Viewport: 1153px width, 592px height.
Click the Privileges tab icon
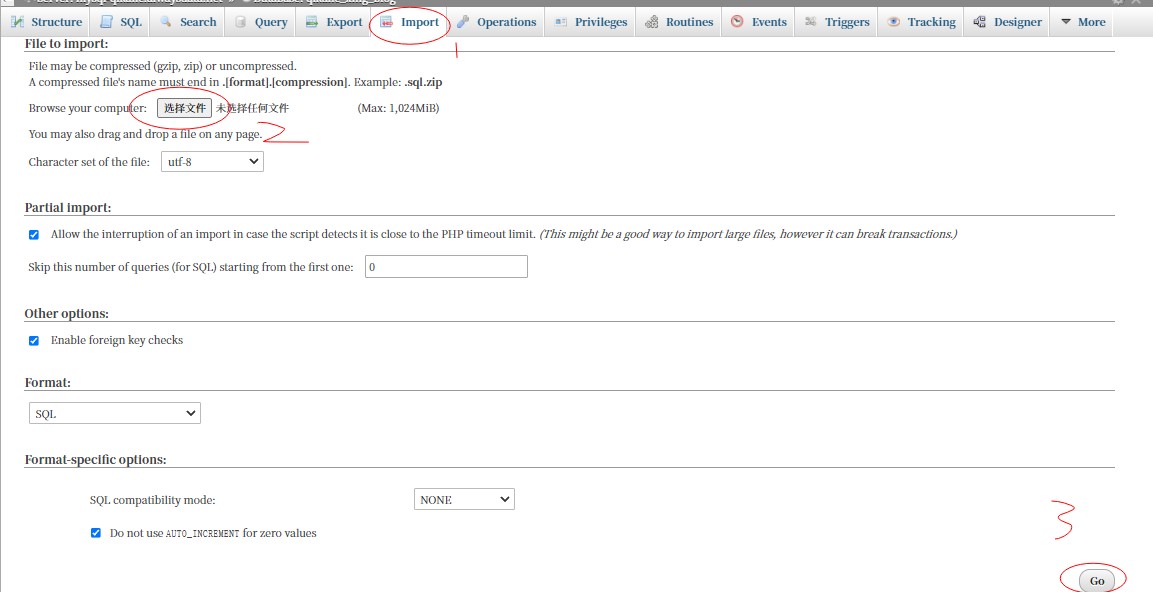click(561, 22)
